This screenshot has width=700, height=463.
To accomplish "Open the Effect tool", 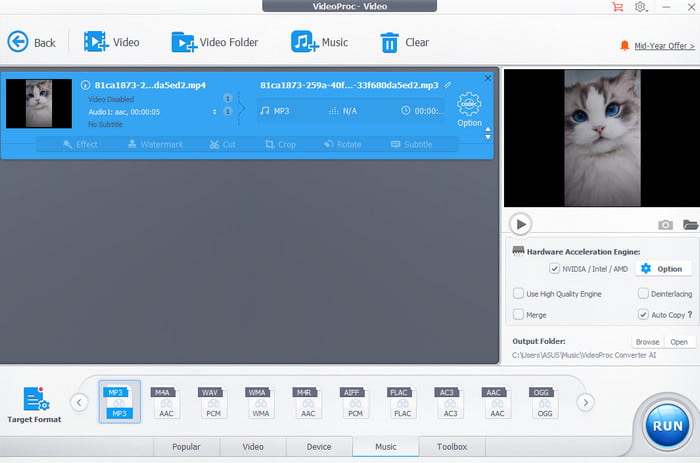I will (80, 144).
